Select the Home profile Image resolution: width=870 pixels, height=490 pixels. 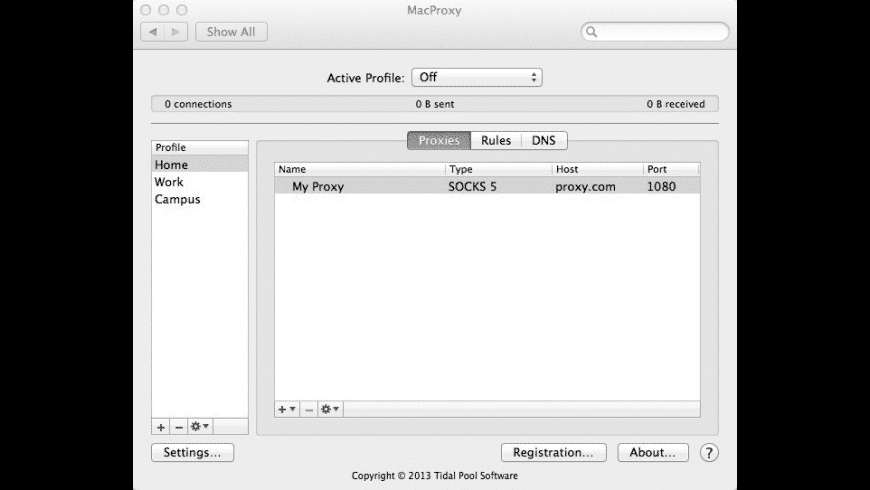click(x=200, y=165)
